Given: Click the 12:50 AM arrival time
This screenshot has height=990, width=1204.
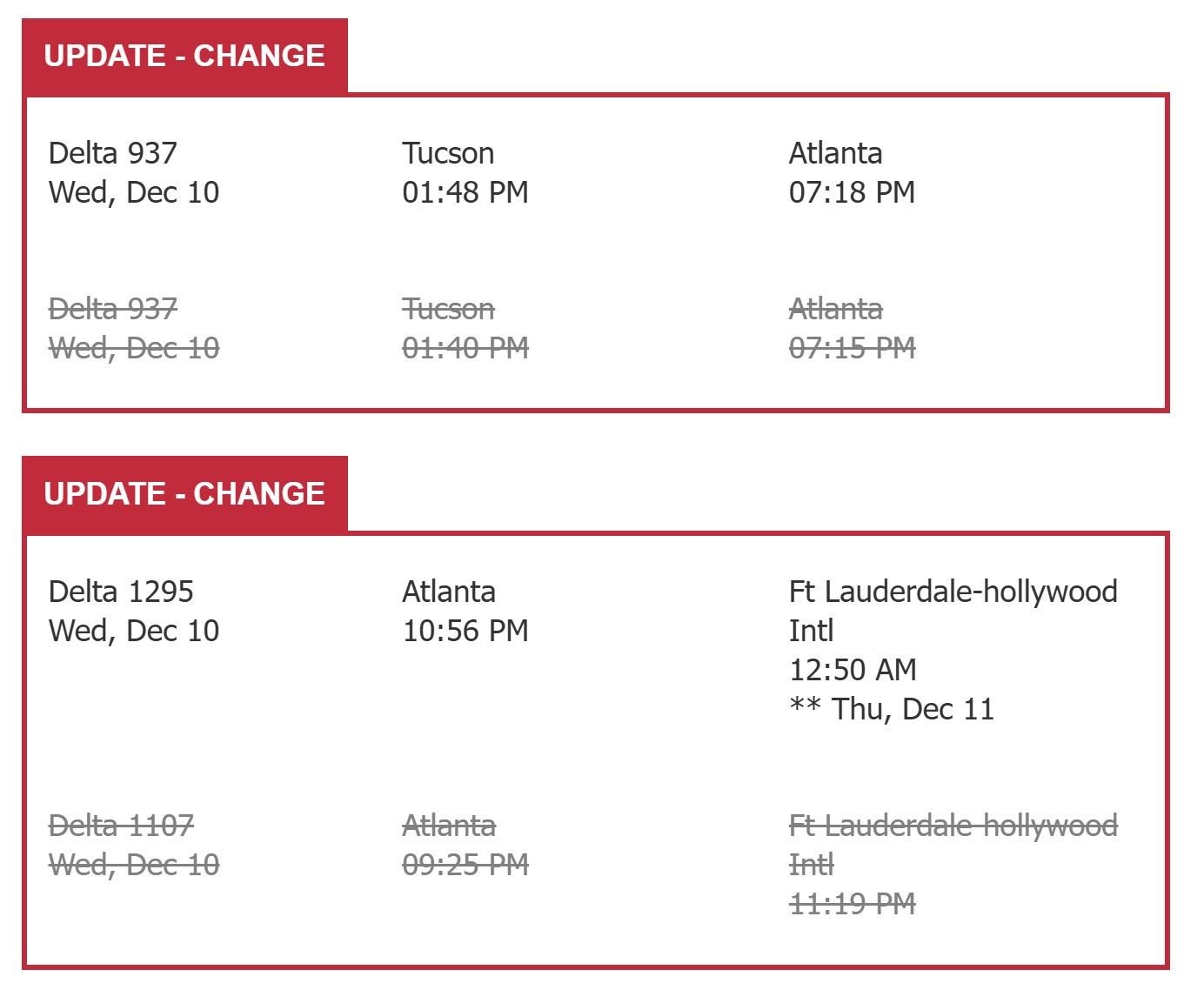Looking at the screenshot, I should (x=853, y=670).
